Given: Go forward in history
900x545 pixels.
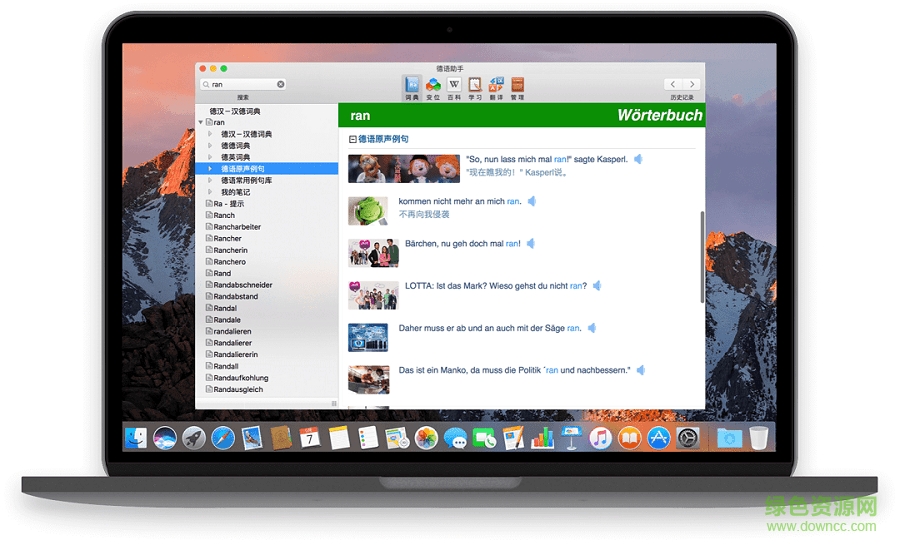Looking at the screenshot, I should [693, 85].
